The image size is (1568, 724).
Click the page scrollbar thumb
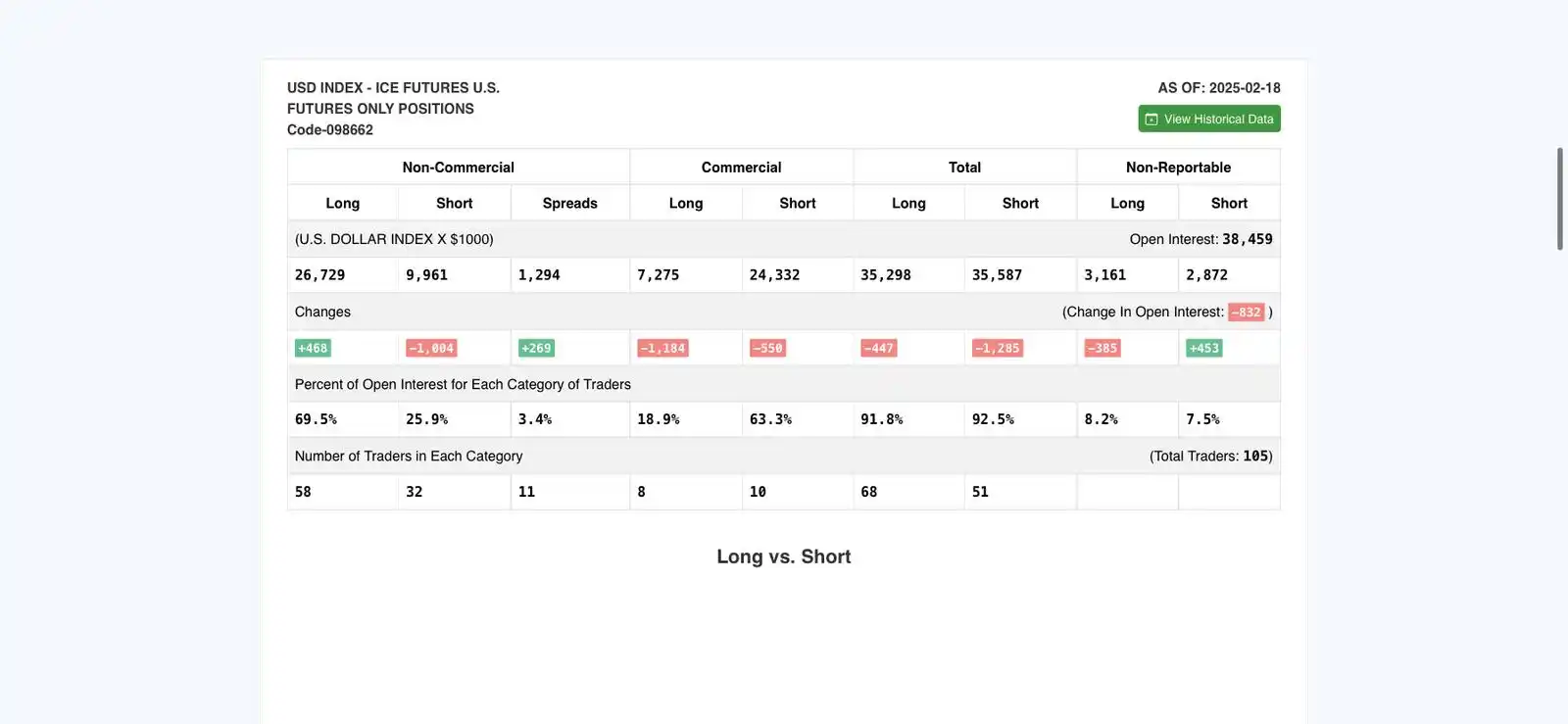(1560, 199)
